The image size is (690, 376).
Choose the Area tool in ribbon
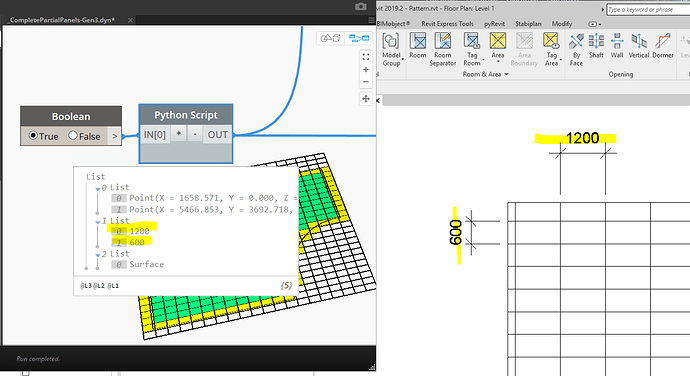(498, 45)
